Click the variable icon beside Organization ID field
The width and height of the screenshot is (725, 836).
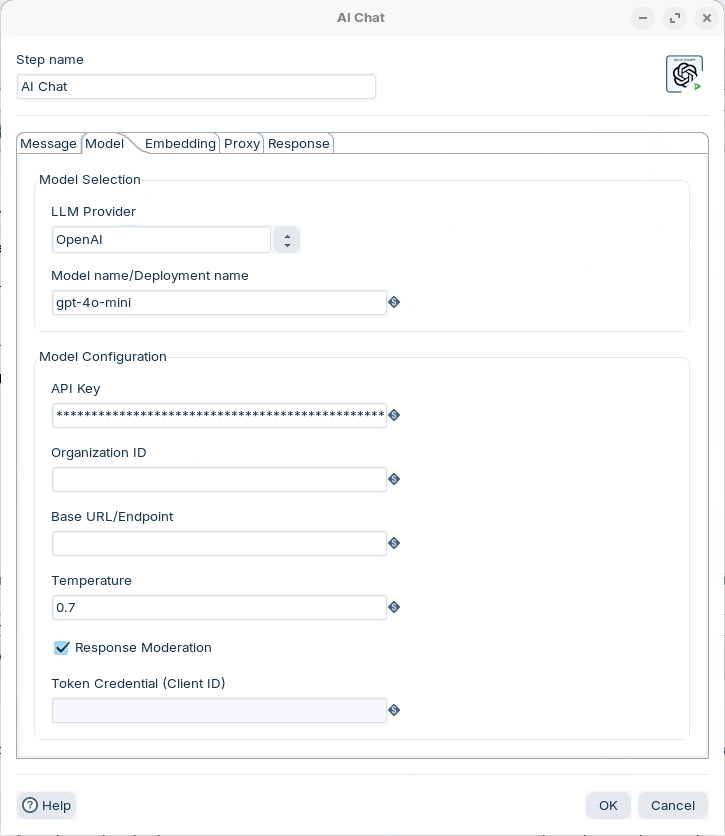[x=394, y=479]
